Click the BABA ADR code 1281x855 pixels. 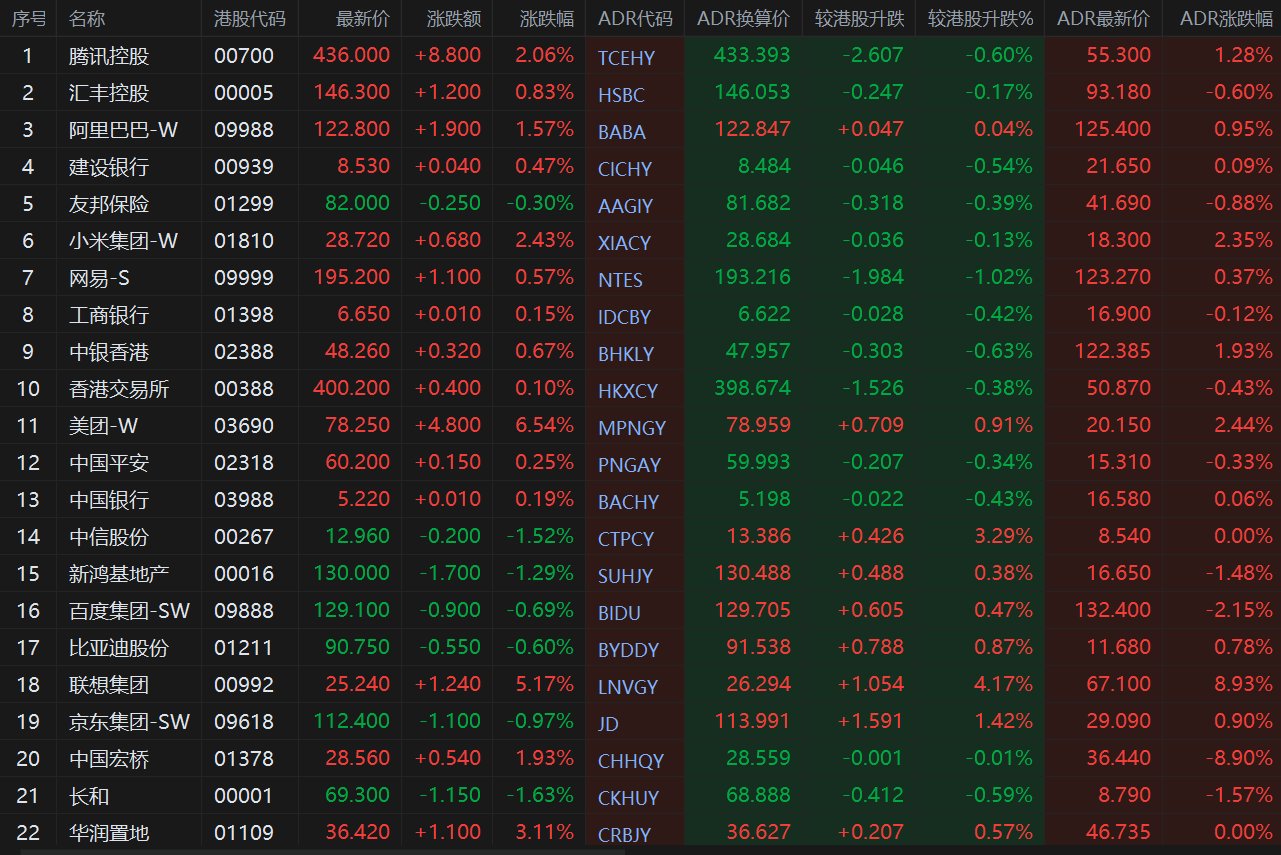point(622,132)
